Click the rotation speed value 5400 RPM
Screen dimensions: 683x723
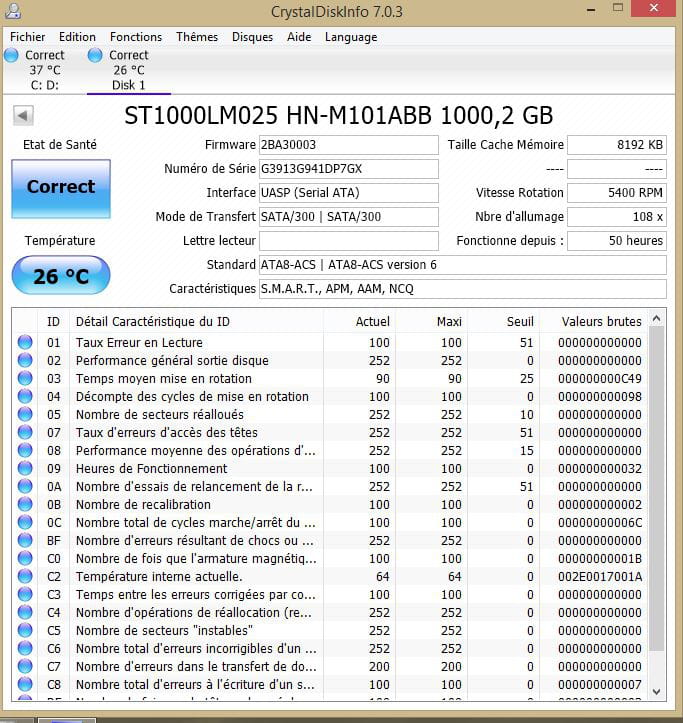pyautogui.click(x=617, y=193)
